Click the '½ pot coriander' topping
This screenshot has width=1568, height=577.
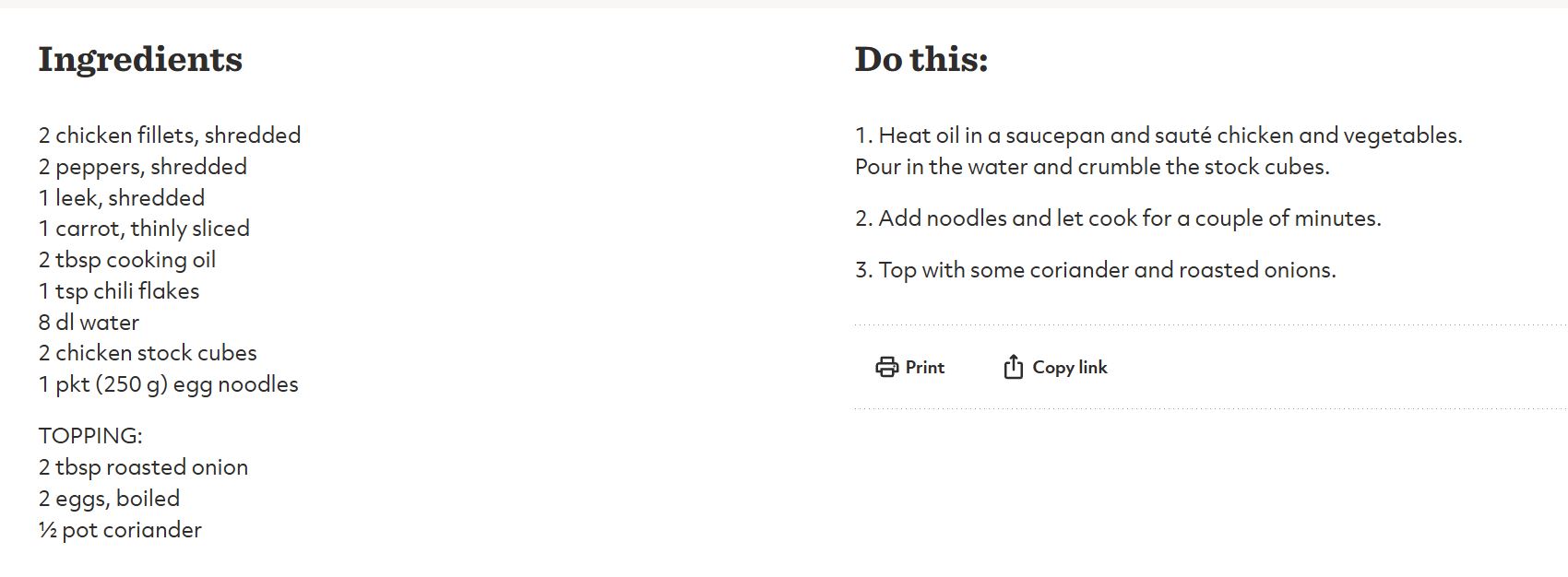[x=120, y=530]
